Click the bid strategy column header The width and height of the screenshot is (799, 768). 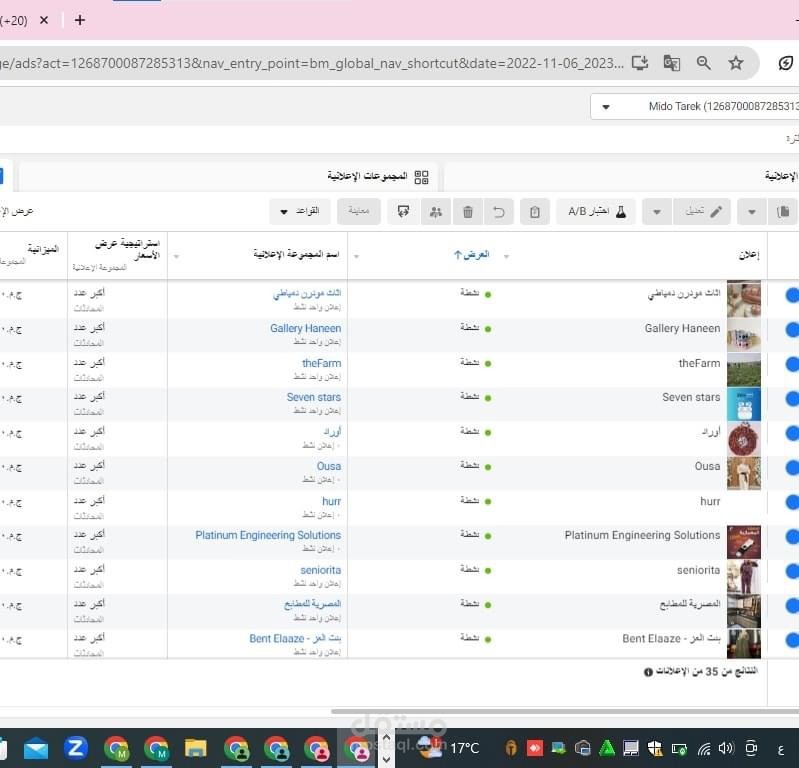[127, 249]
